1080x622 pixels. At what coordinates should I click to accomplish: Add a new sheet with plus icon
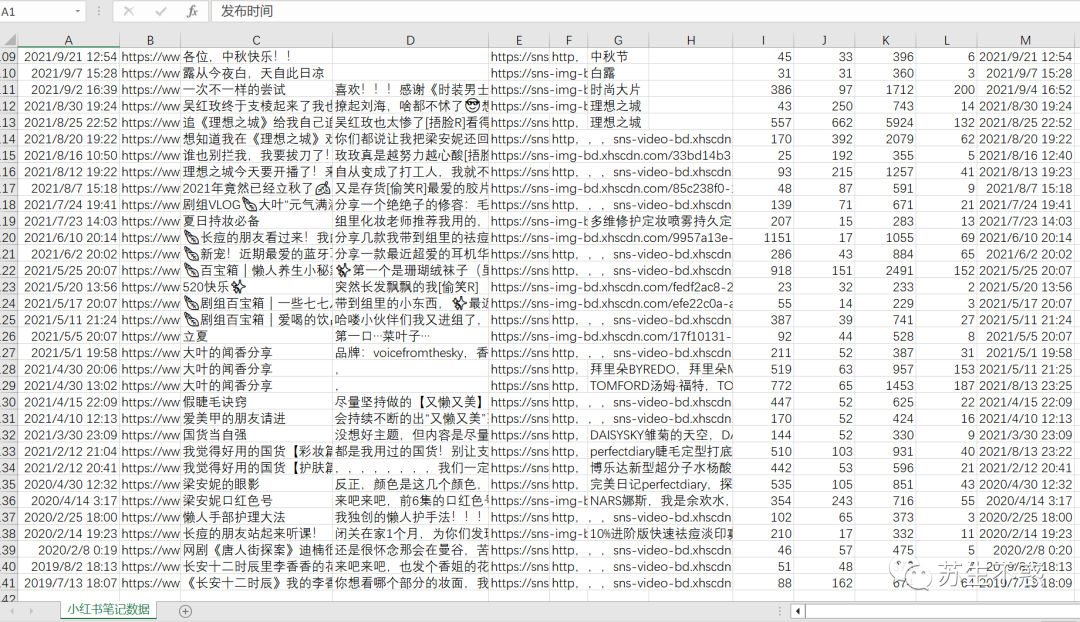click(x=185, y=611)
